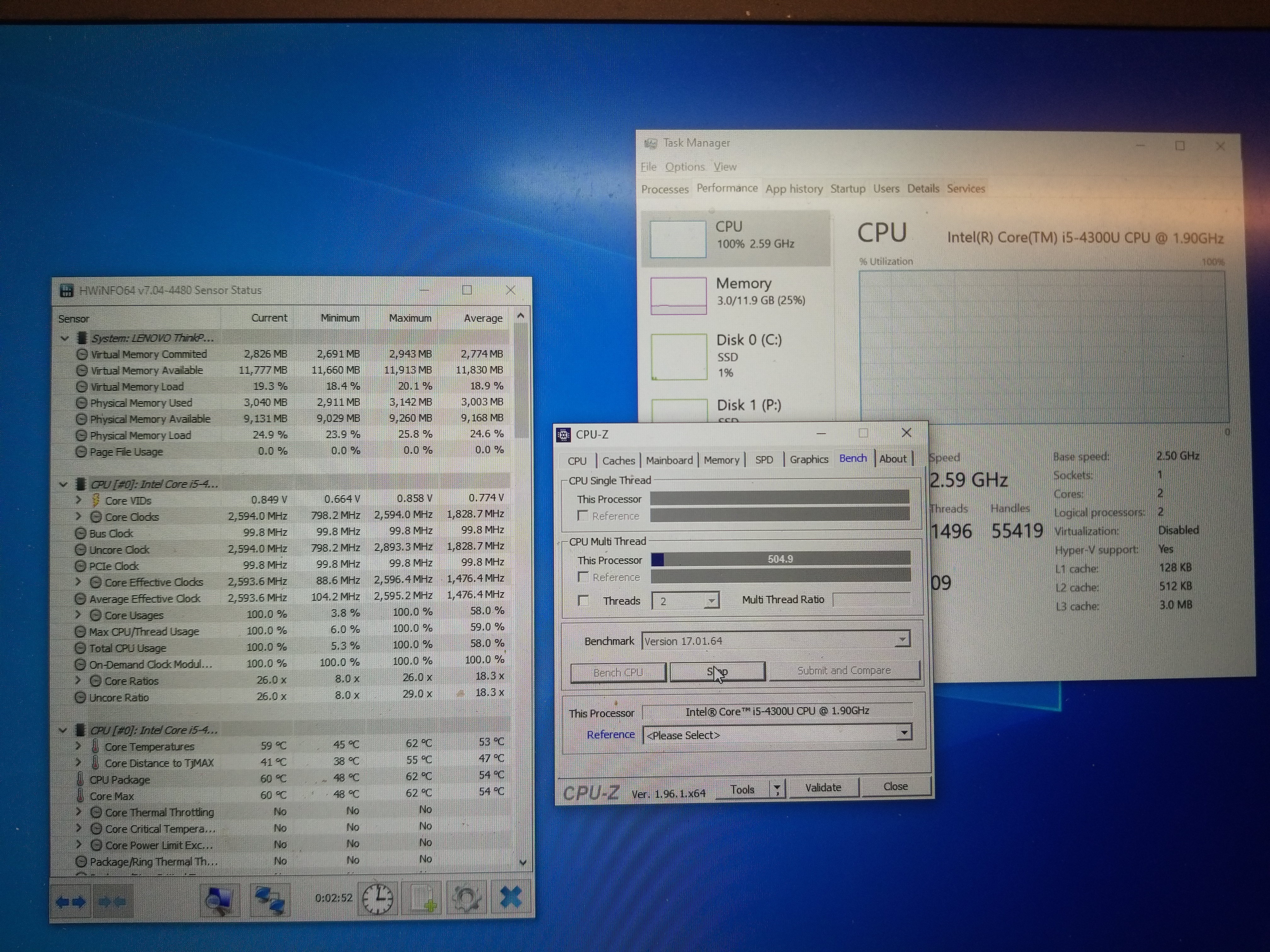This screenshot has height=952, width=1270.
Task: Open the SPD tab in CPU-Z
Action: pyautogui.click(x=764, y=460)
